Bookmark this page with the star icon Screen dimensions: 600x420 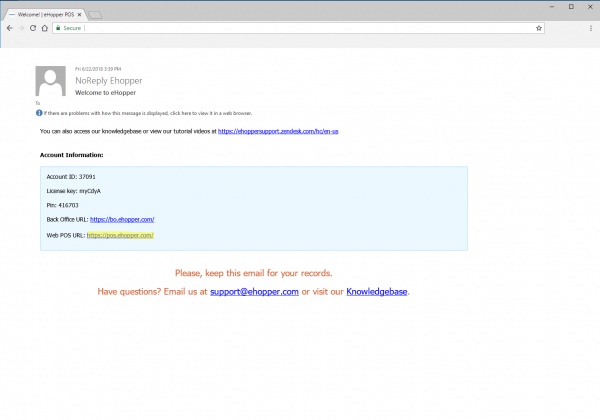[539, 28]
